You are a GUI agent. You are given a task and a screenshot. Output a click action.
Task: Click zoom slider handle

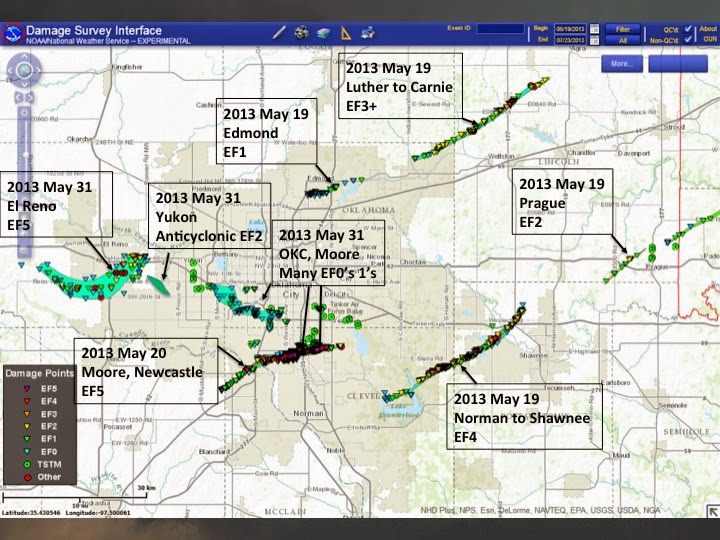25,155
